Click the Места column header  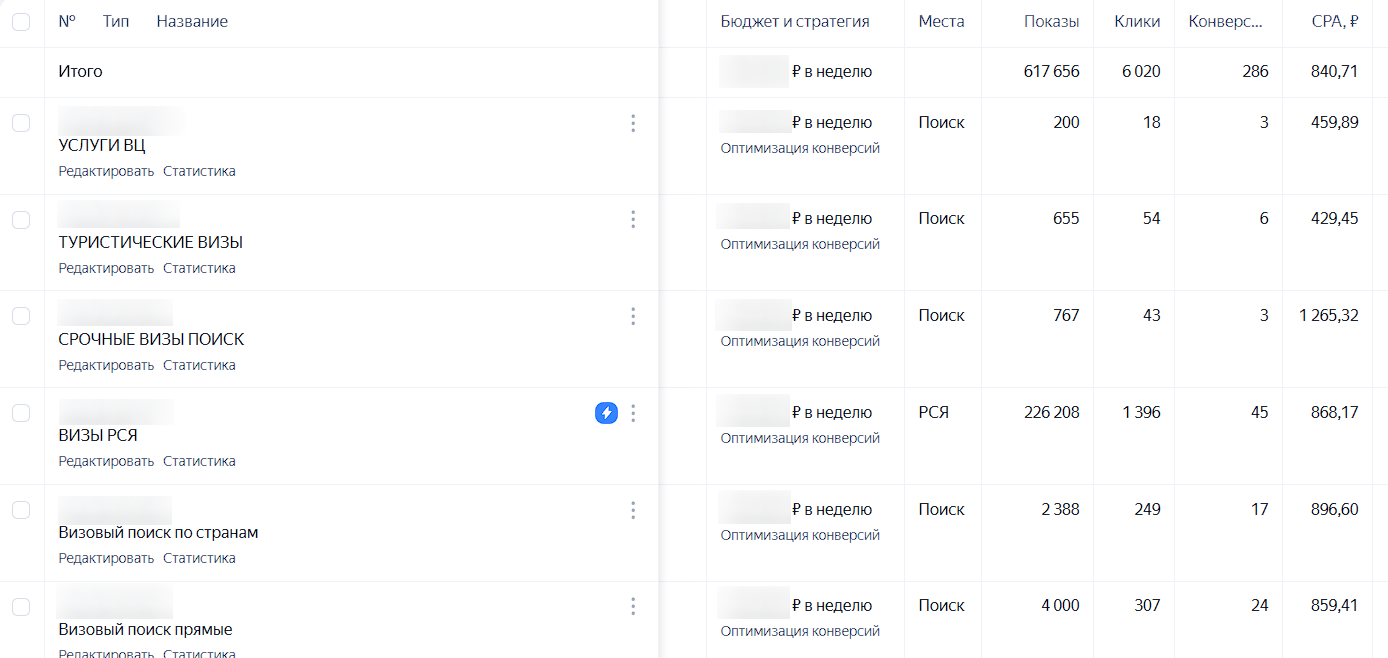point(942,21)
